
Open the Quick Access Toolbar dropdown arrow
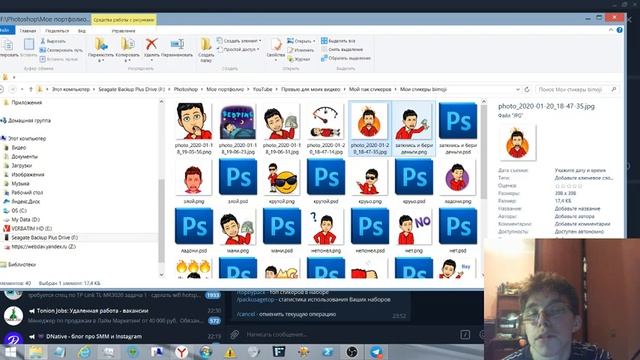[x=14, y=77]
